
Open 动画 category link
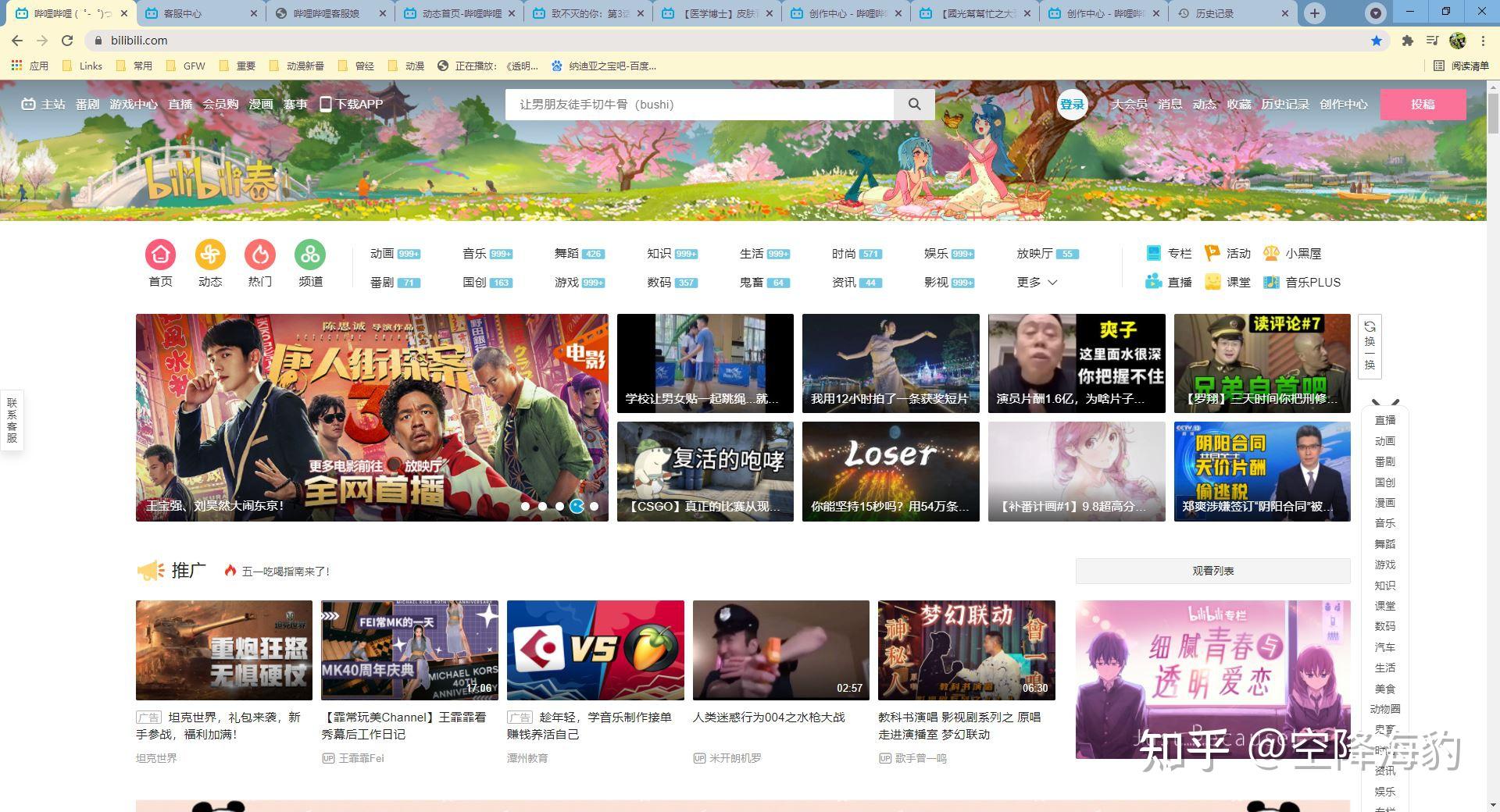tap(381, 253)
